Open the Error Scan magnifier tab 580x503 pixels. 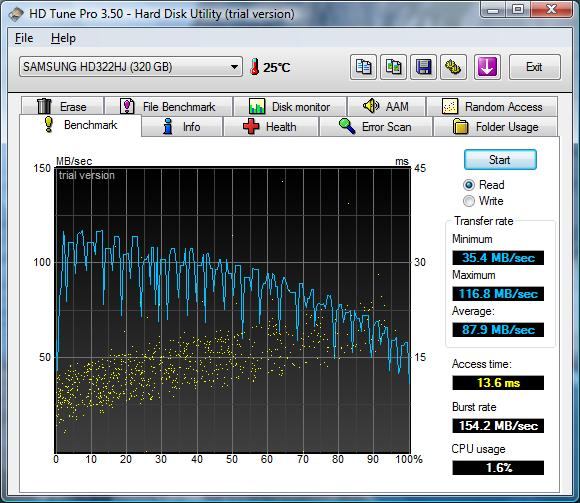(376, 127)
